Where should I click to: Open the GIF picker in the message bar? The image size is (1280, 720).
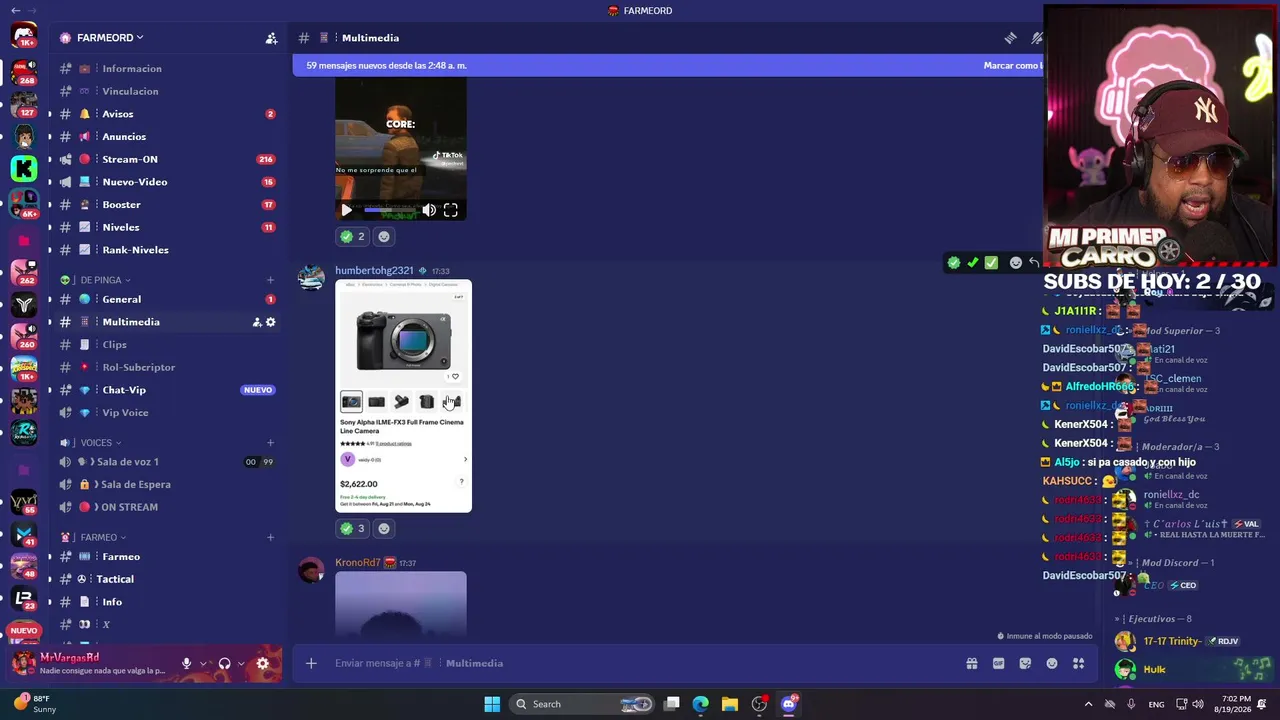coord(998,663)
